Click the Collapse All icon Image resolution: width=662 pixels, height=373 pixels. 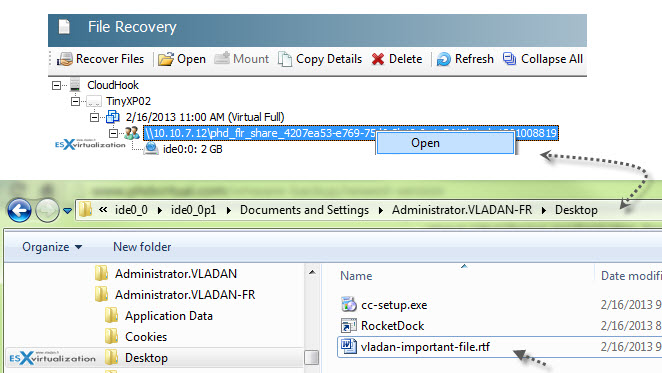510,59
